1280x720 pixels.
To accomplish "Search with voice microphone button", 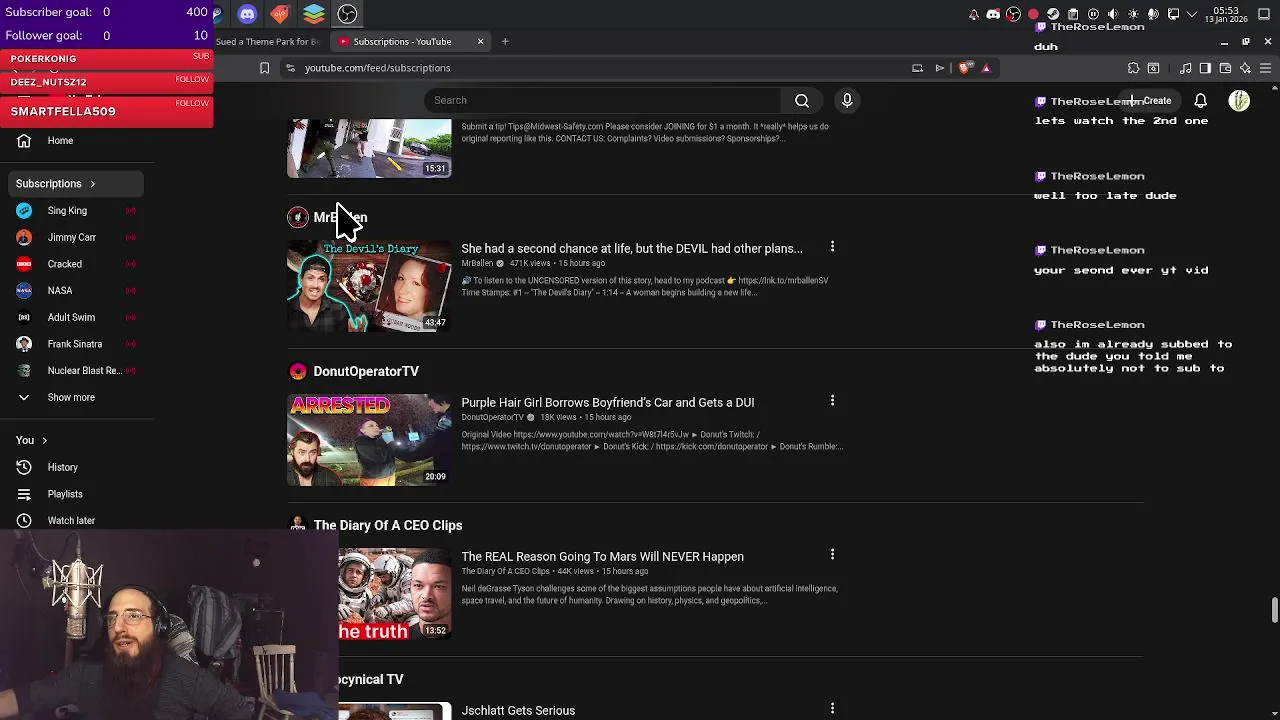I will coord(847,100).
